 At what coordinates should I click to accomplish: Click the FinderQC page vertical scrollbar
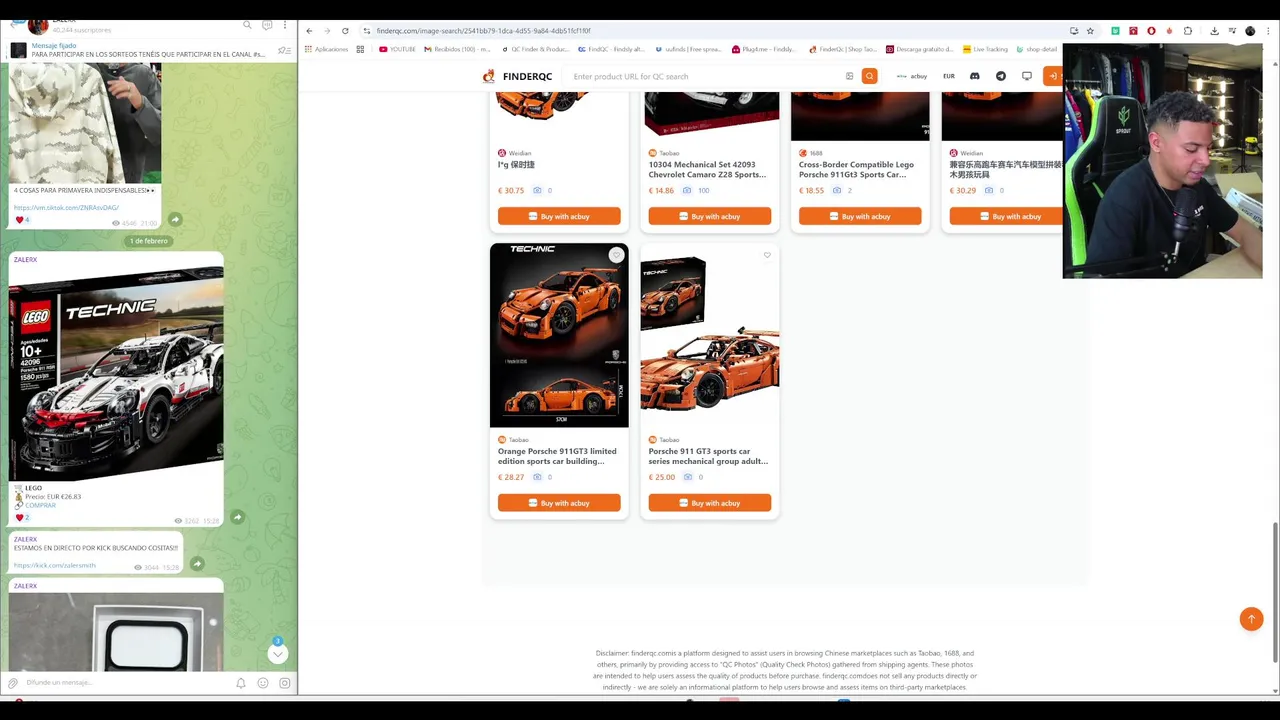pos(1275,592)
